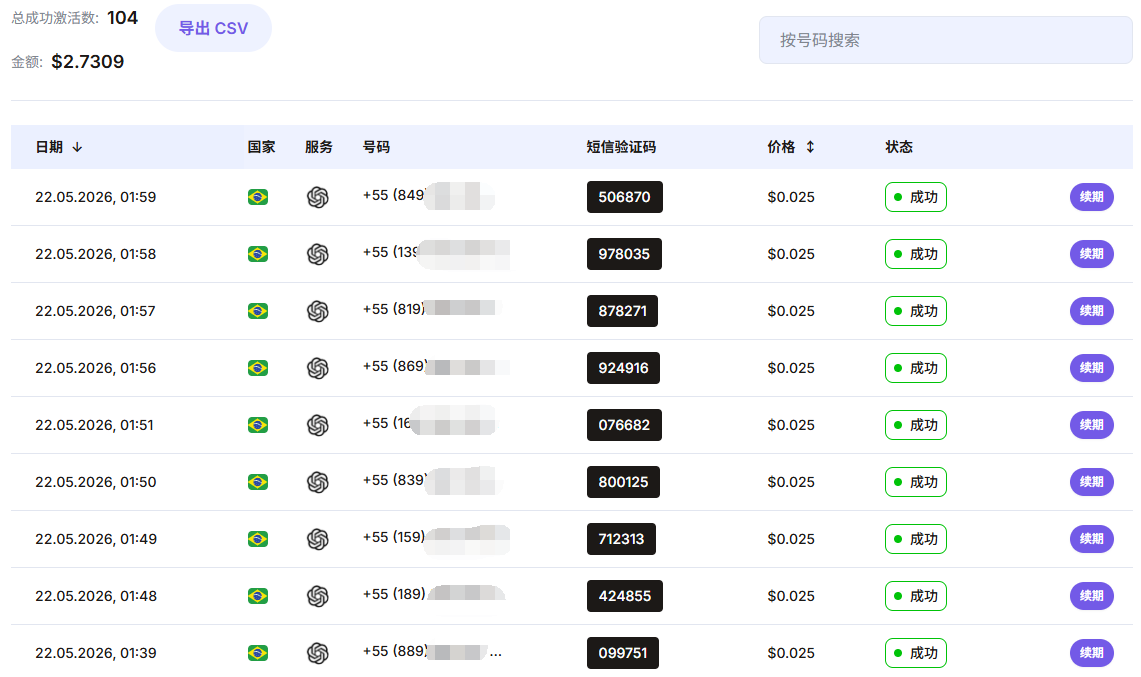Image resolution: width=1141 pixels, height=677 pixels.
Task: Click the OpenAI service icon in 01:50 row
Action: [x=317, y=482]
